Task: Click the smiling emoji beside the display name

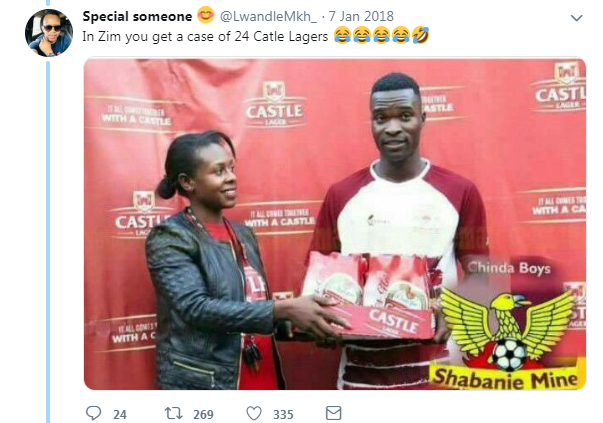Action: tap(206, 16)
